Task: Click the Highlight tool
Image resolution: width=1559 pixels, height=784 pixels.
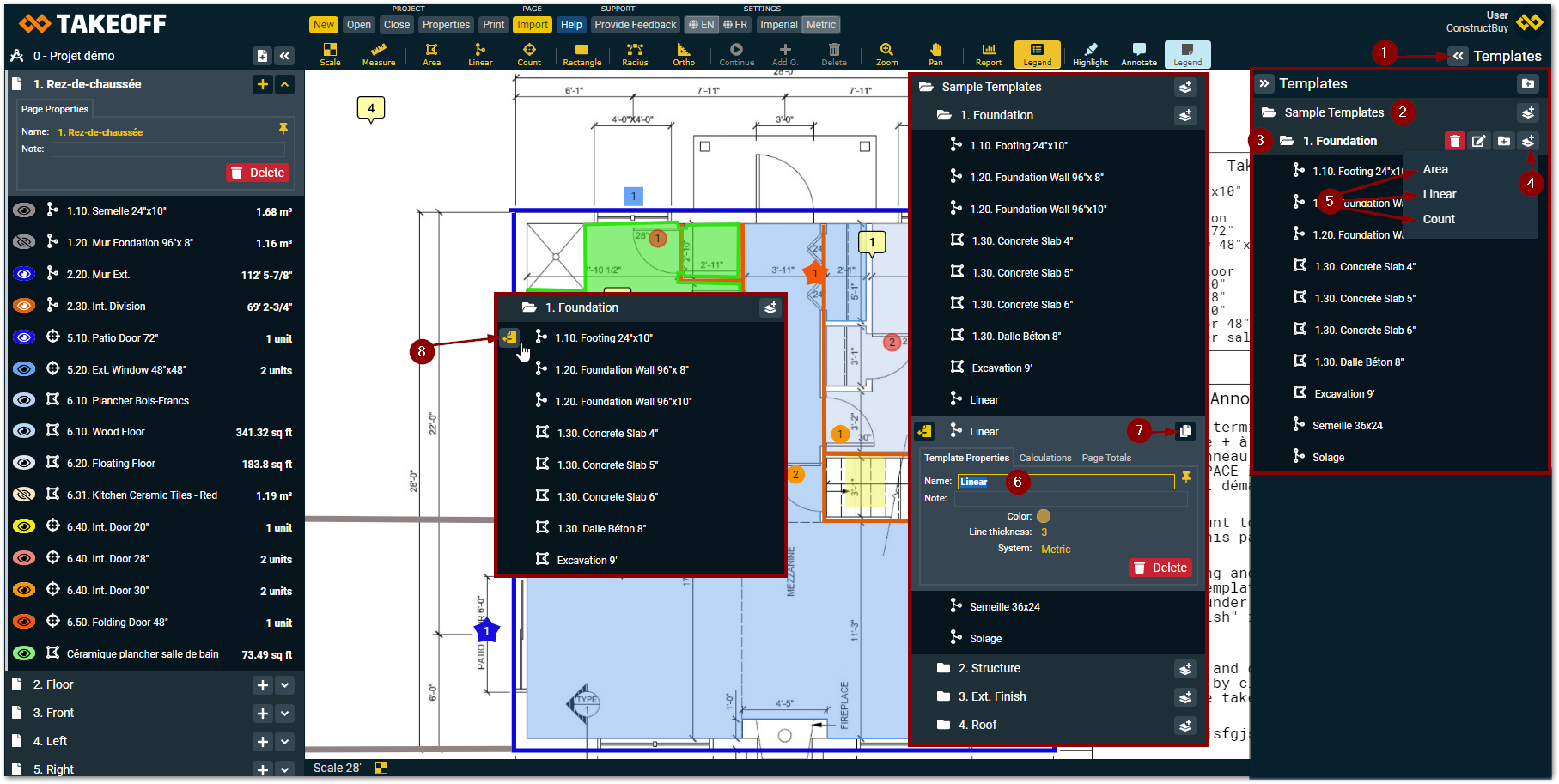Action: pyautogui.click(x=1090, y=54)
